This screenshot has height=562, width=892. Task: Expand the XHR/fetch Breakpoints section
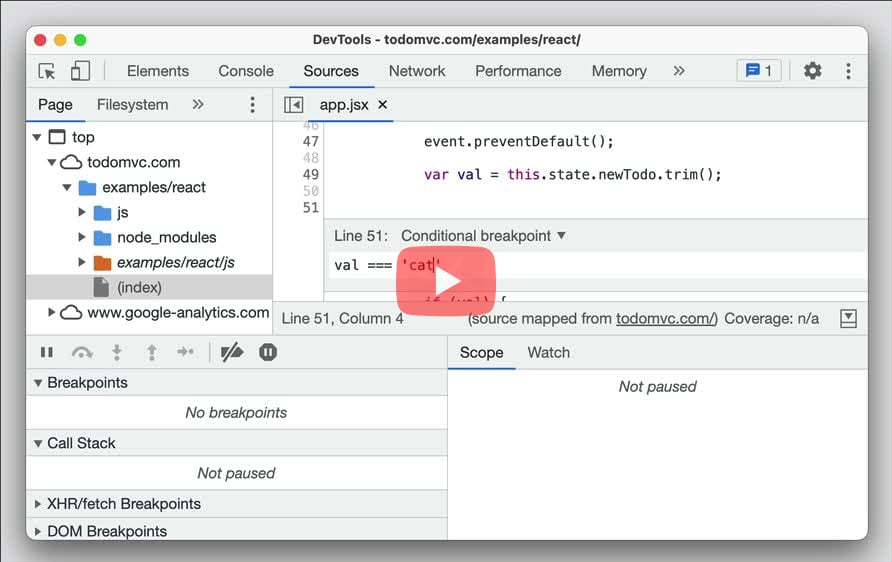click(x=38, y=504)
